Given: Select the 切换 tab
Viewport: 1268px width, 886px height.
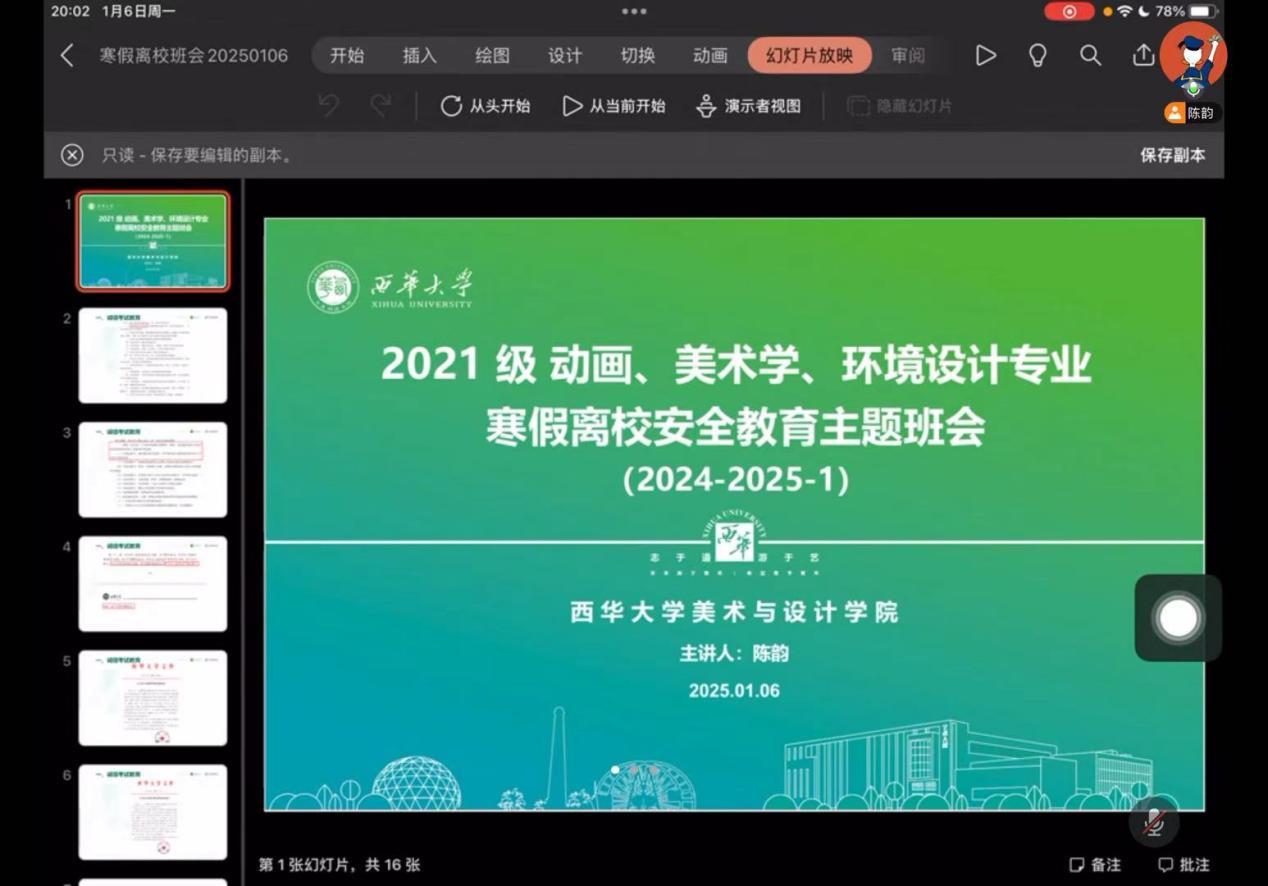Looking at the screenshot, I should pos(638,56).
